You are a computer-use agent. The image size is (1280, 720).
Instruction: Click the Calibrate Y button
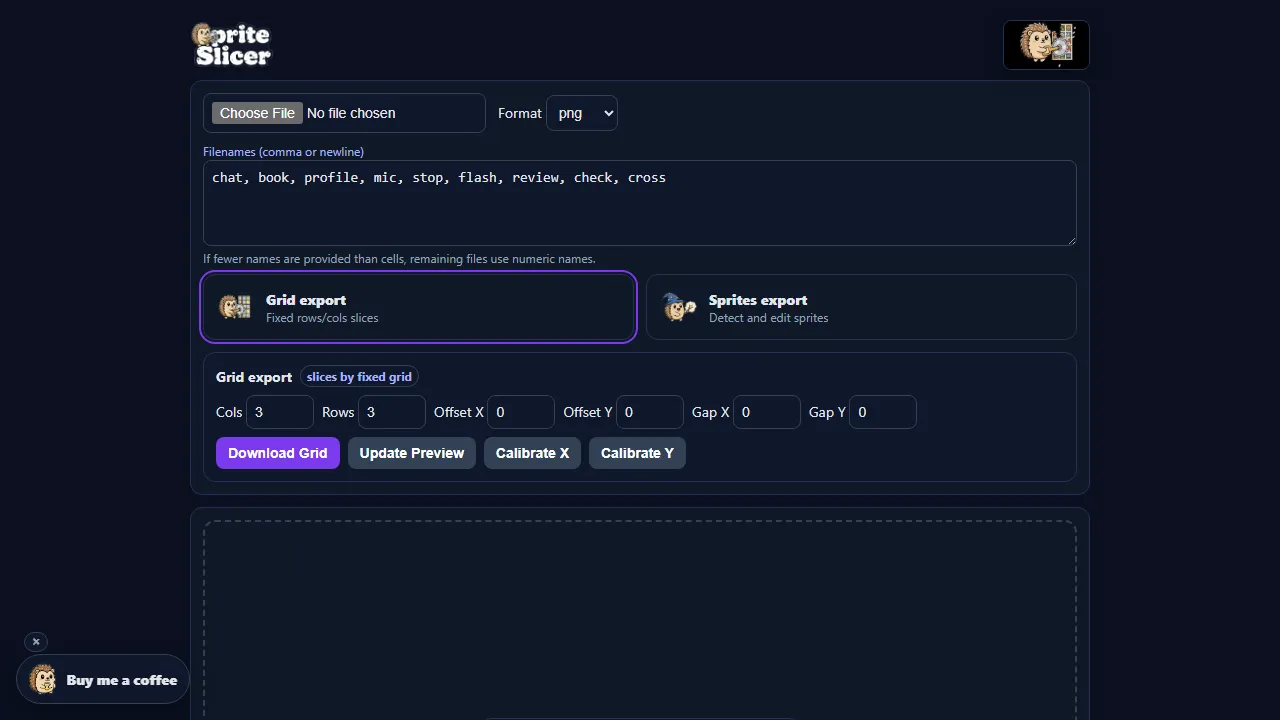click(637, 453)
